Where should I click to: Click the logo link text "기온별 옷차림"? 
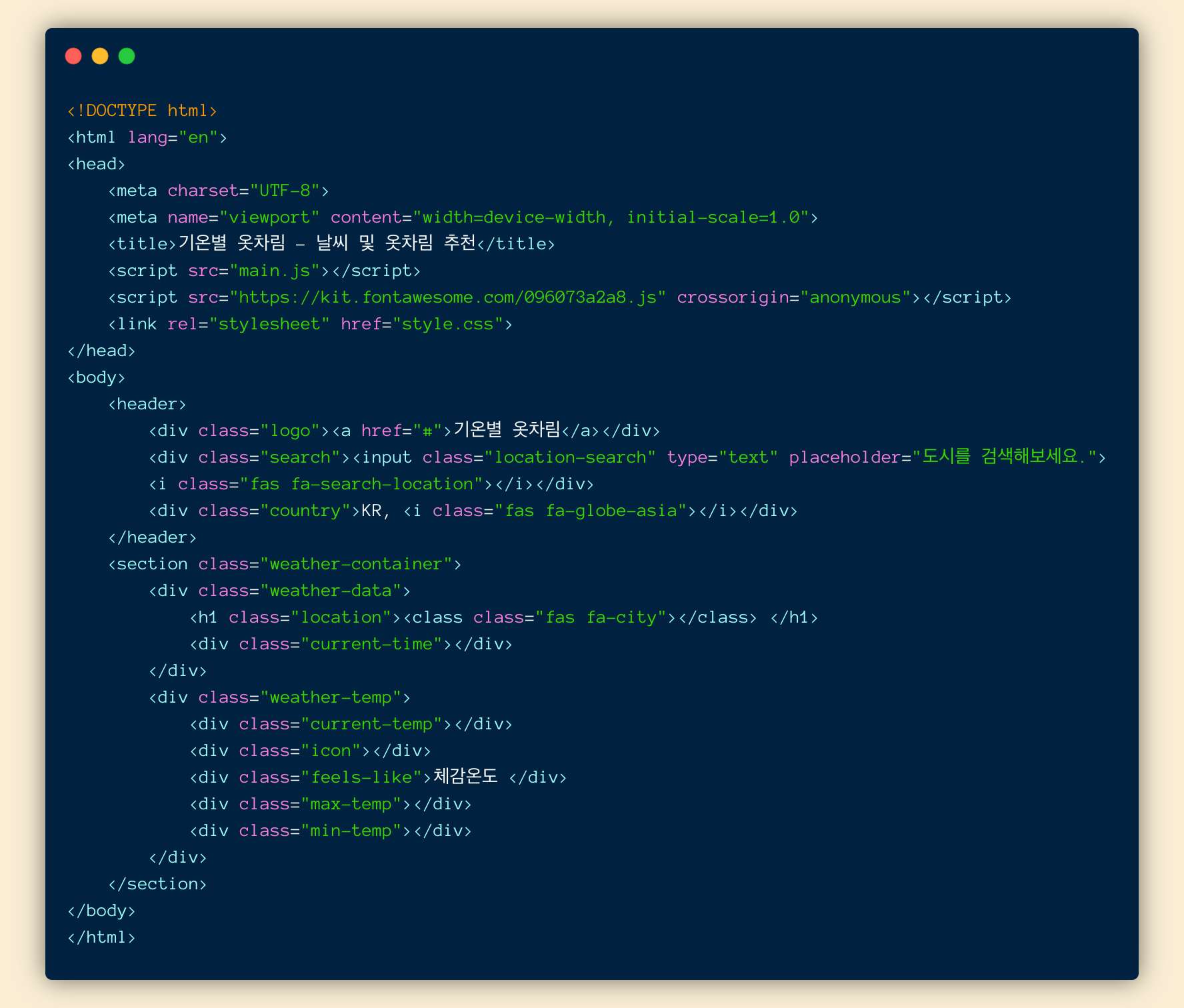click(x=507, y=430)
